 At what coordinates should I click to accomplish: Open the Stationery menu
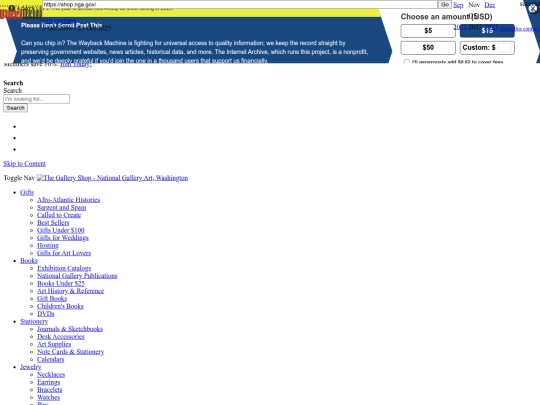pos(34,321)
